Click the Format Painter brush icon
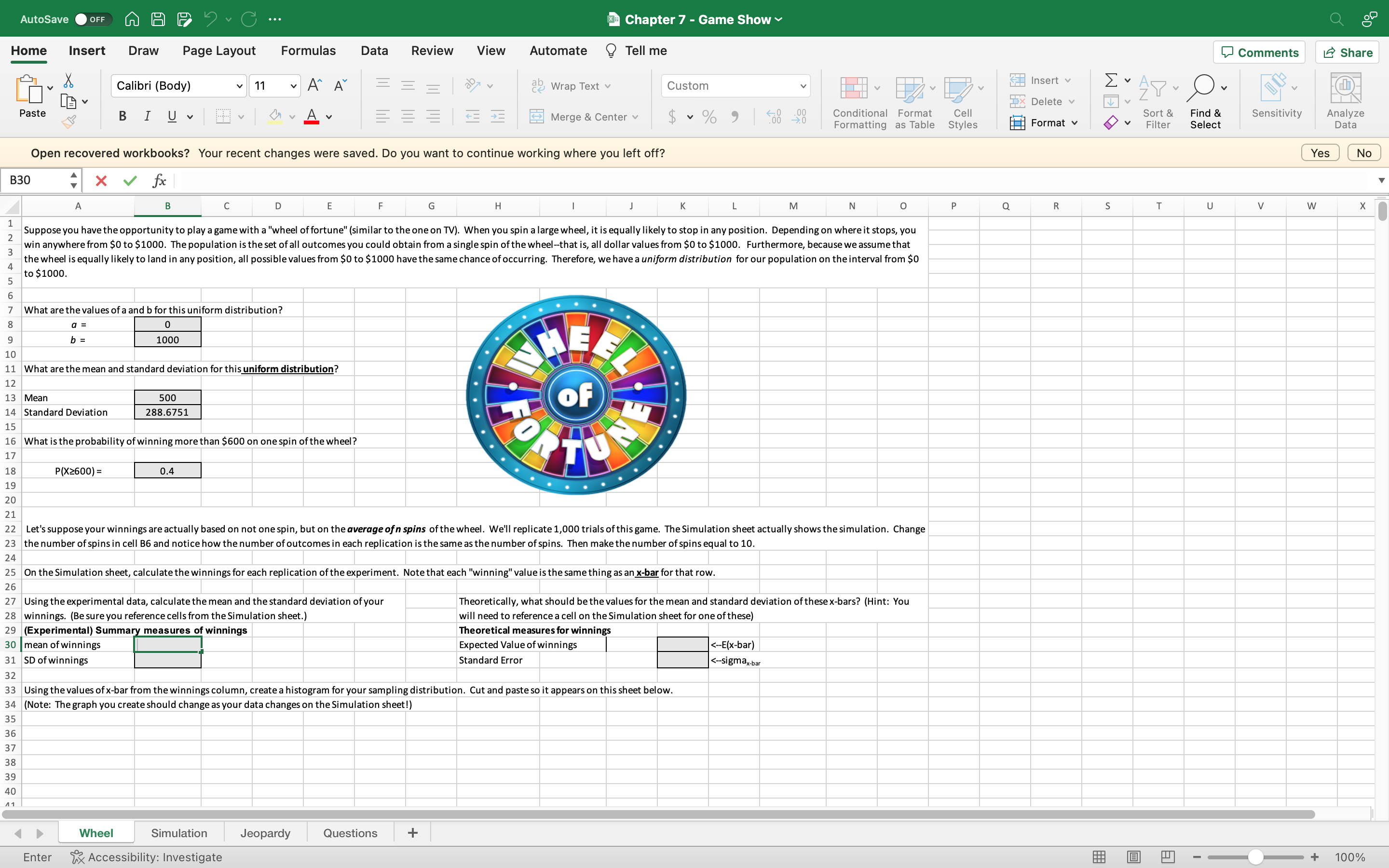1389x868 pixels. tap(69, 122)
